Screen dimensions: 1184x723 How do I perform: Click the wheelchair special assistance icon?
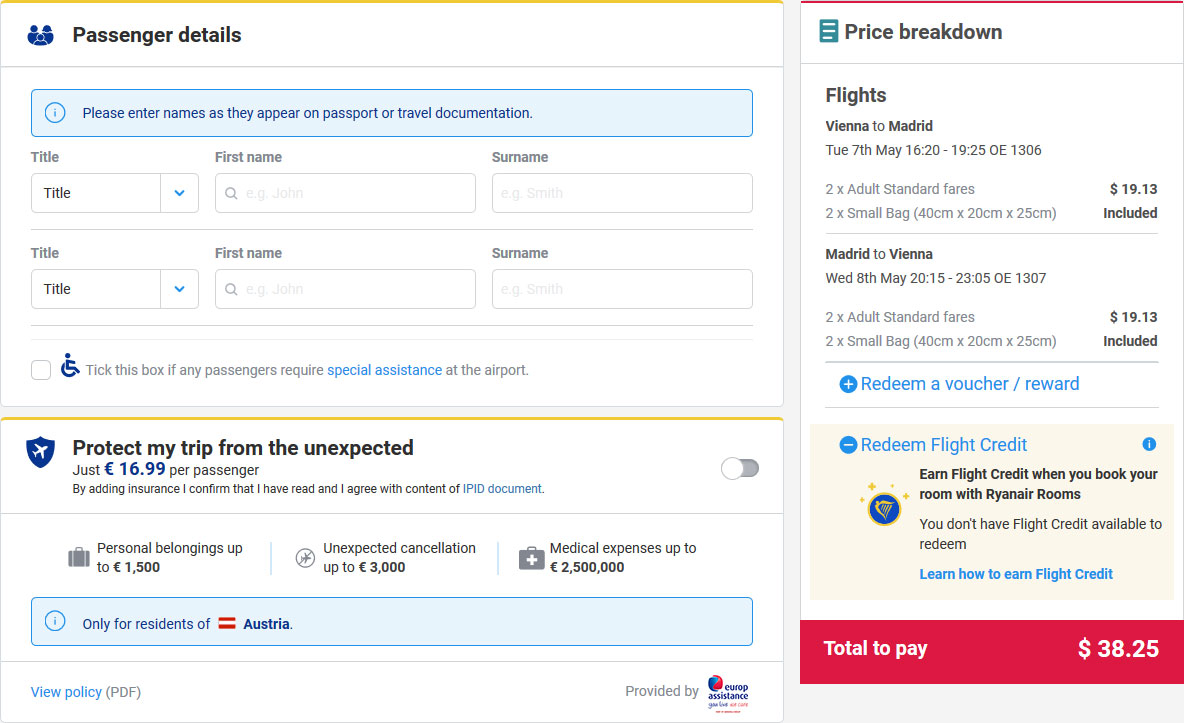pyautogui.click(x=69, y=365)
